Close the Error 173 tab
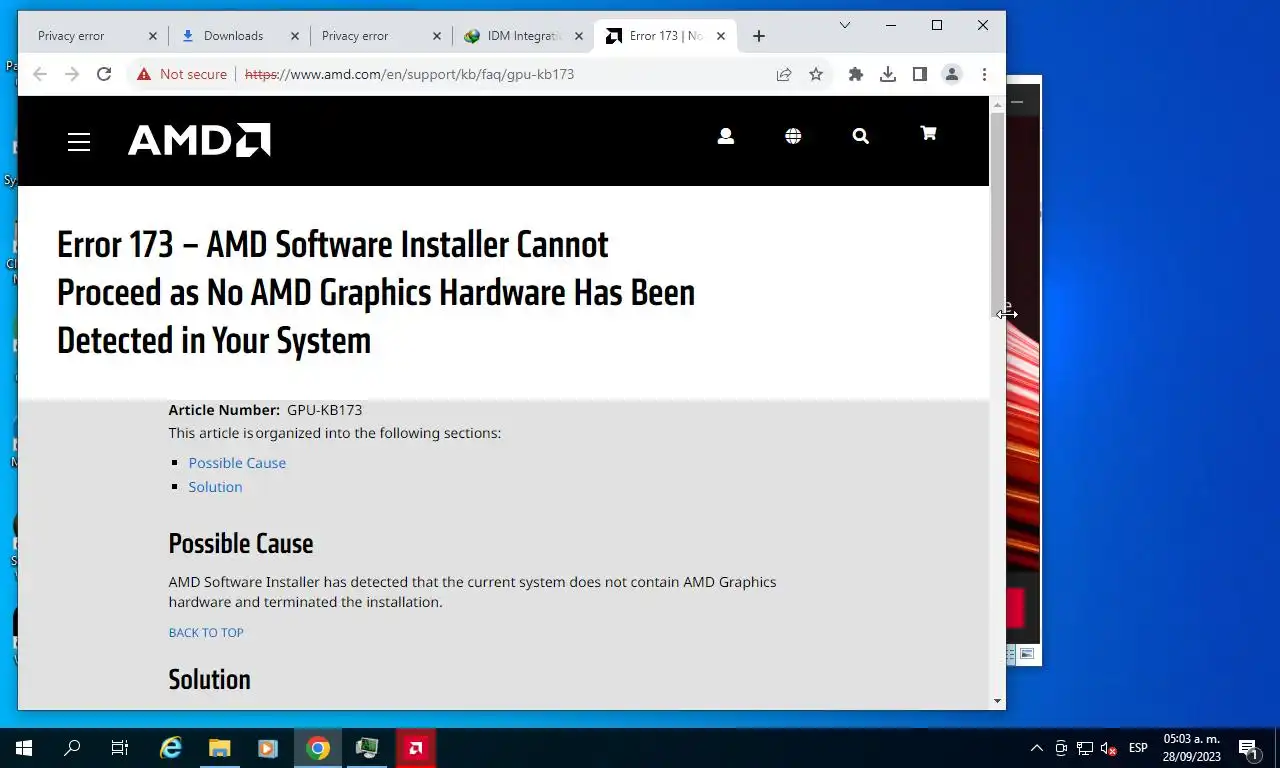This screenshot has height=768, width=1280. pos(721,36)
